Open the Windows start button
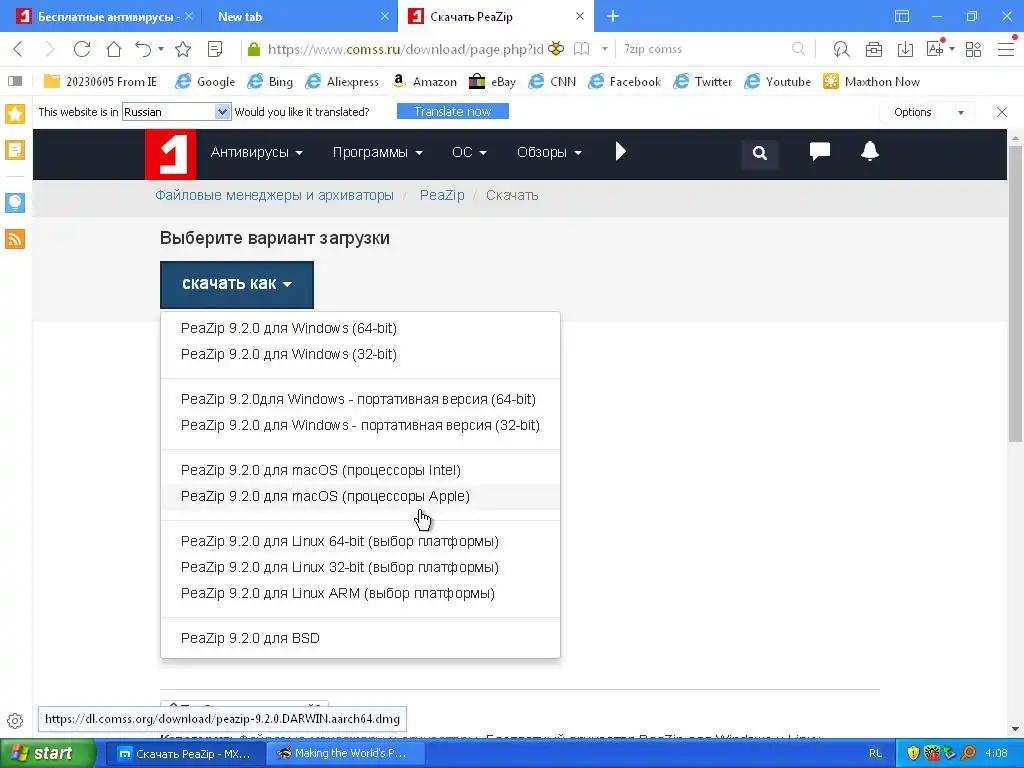 (x=48, y=753)
